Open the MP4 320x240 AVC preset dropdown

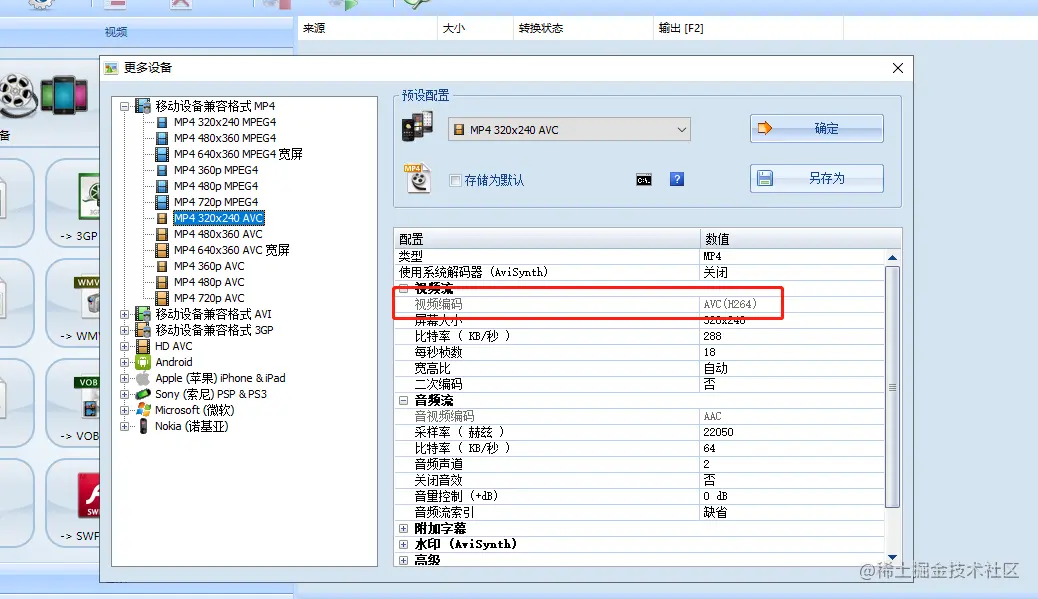569,130
